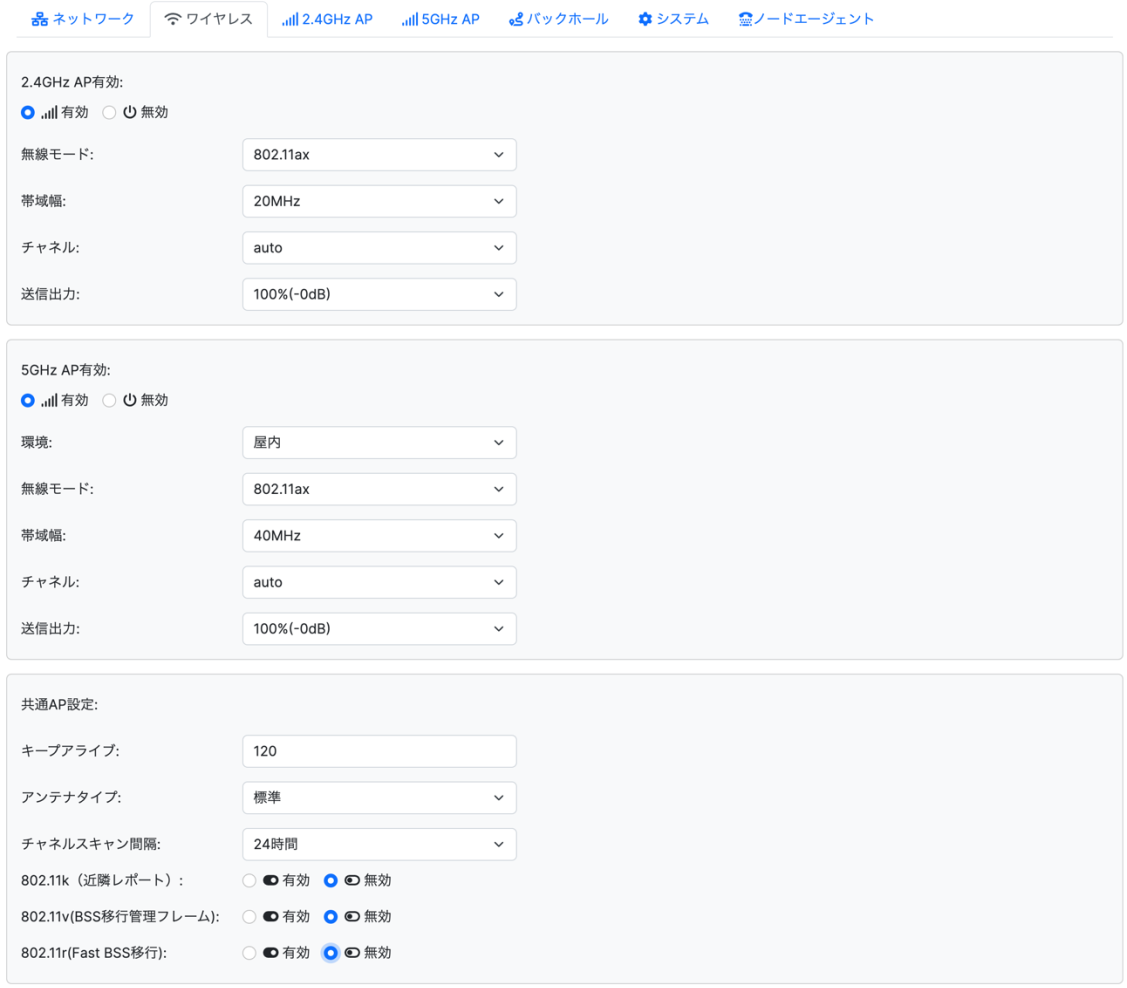Click signal icon beside 2.4GHz 有効 option

coord(49,113)
